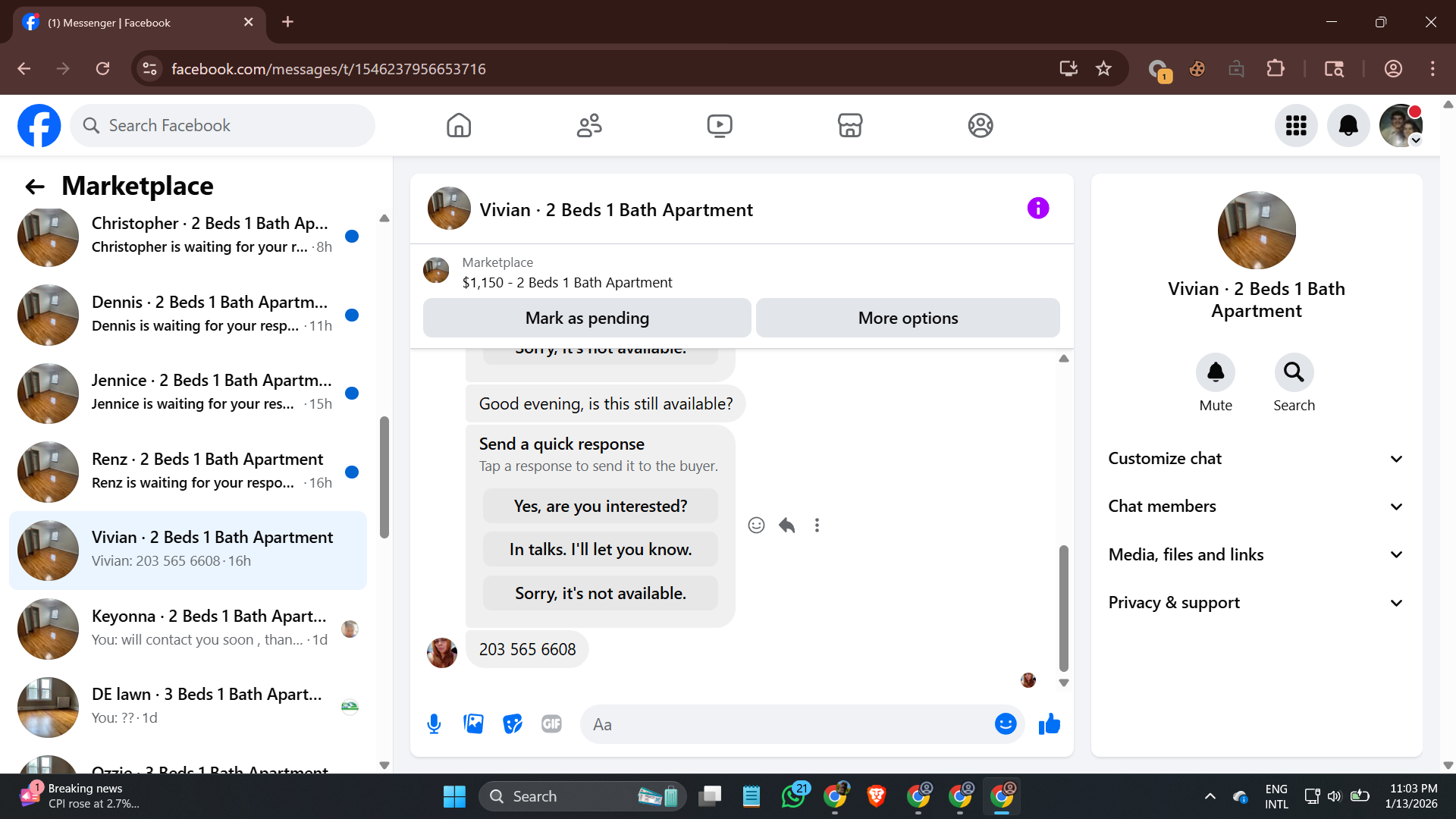Expand Media, files and links section

click(x=1255, y=554)
